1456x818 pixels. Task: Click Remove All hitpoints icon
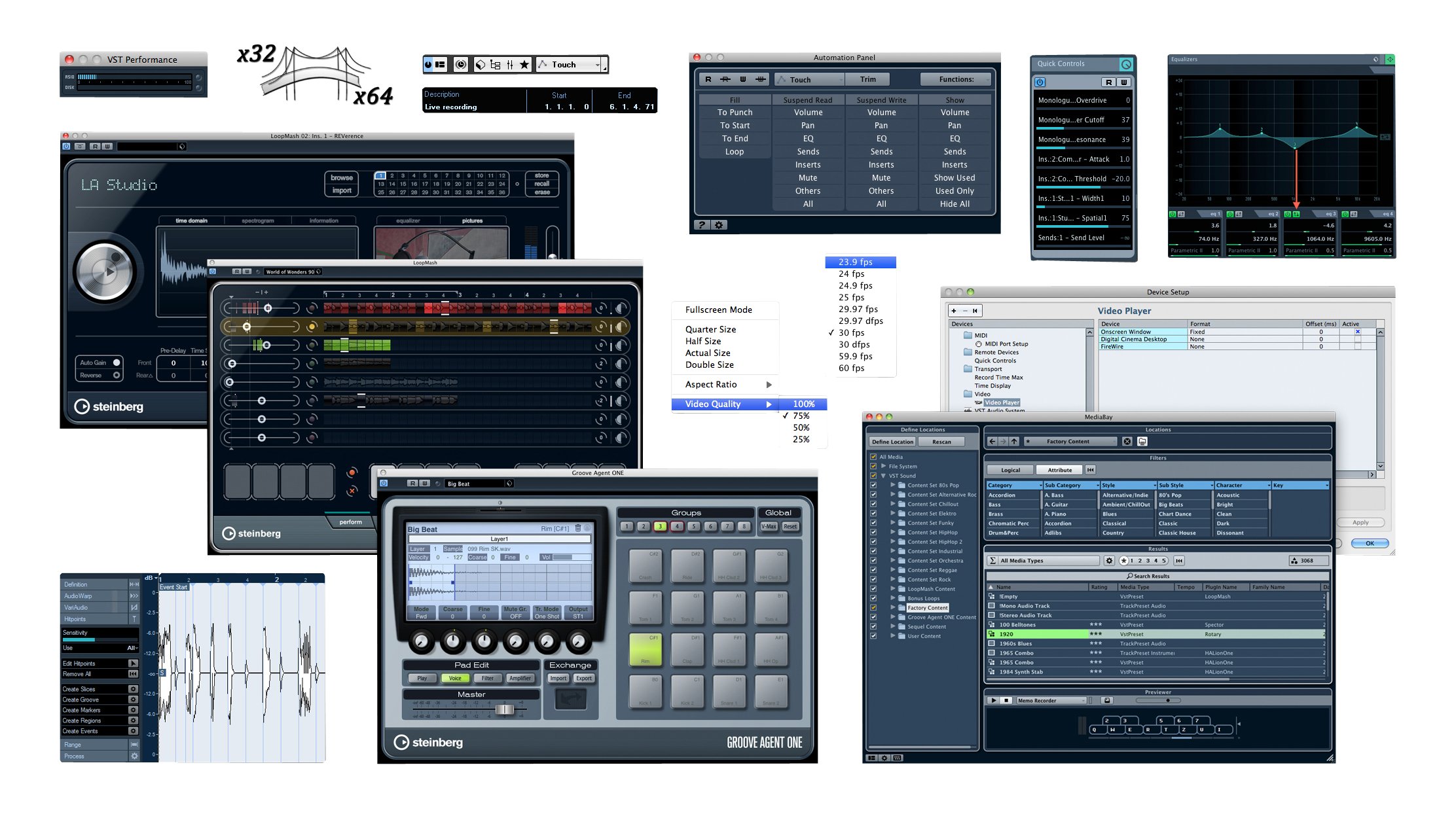(133, 674)
